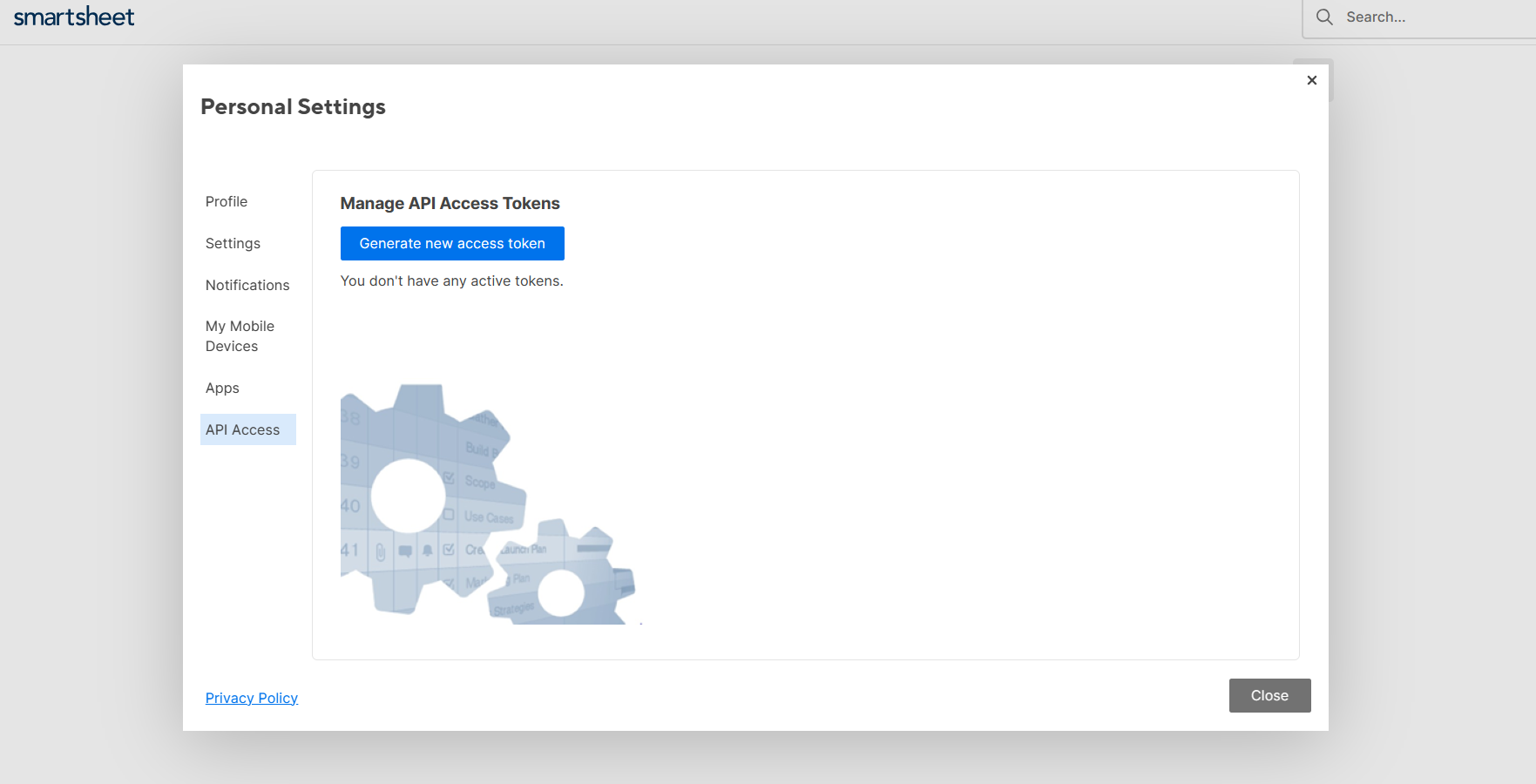Select the API Access tab

(x=243, y=429)
